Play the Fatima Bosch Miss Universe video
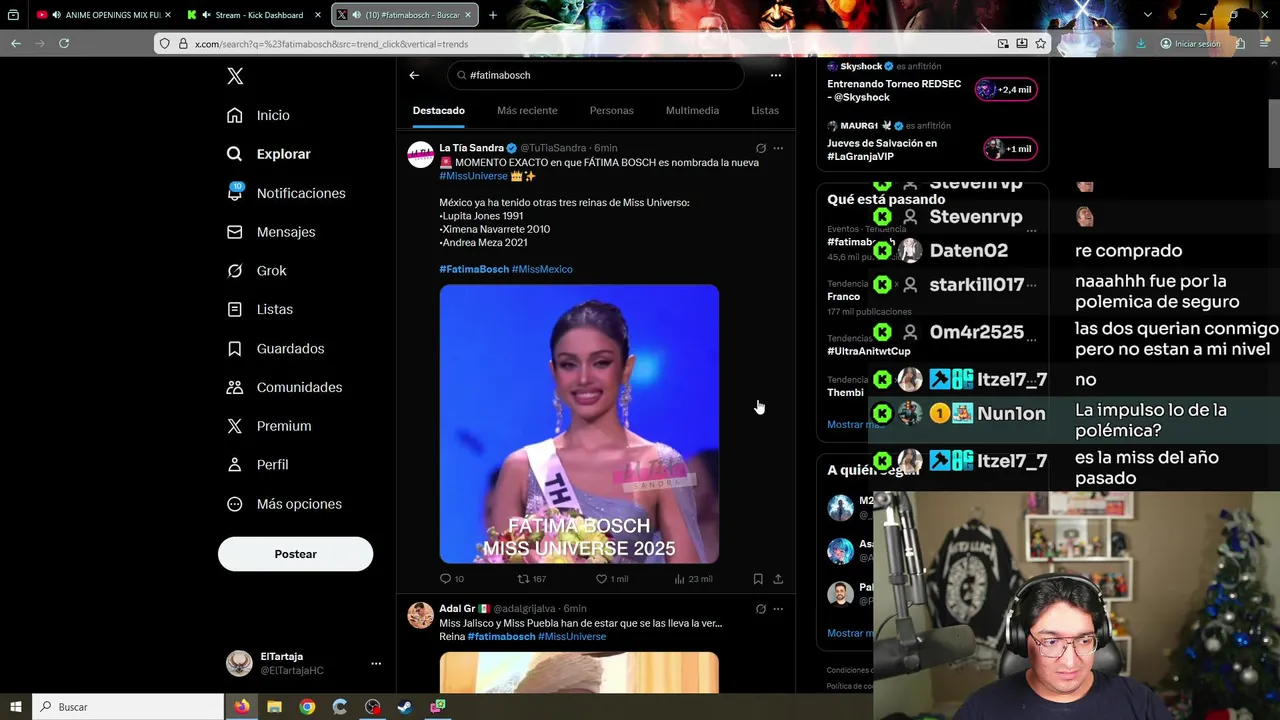Image resolution: width=1280 pixels, height=720 pixels. (x=579, y=424)
